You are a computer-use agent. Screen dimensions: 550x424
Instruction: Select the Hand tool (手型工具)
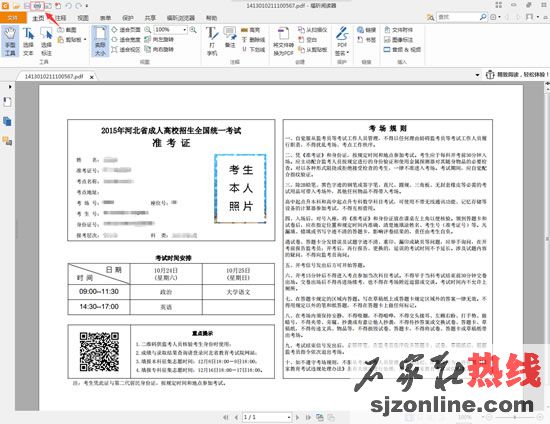(10, 41)
